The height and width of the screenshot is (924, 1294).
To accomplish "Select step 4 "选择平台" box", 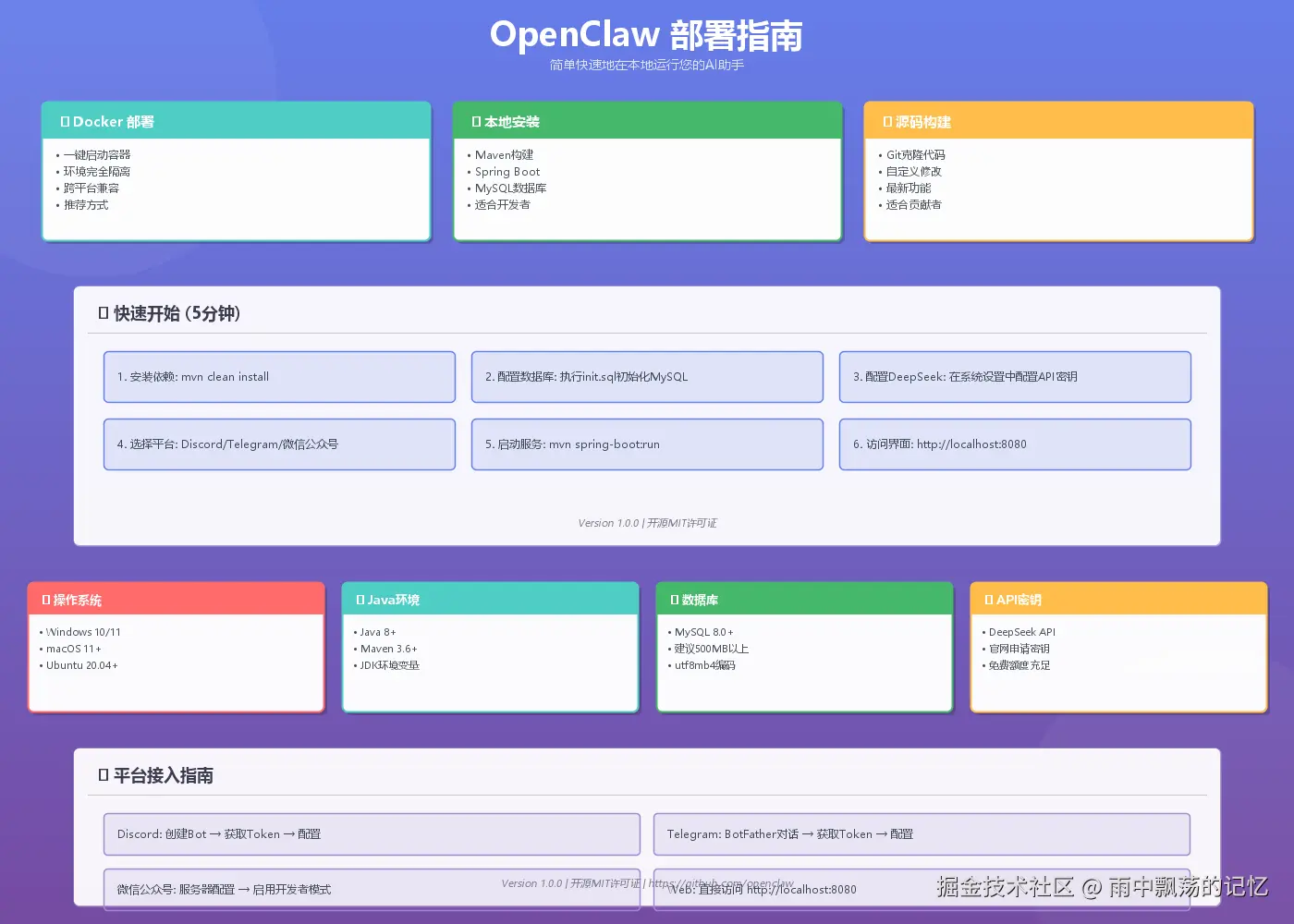I will pyautogui.click(x=279, y=444).
